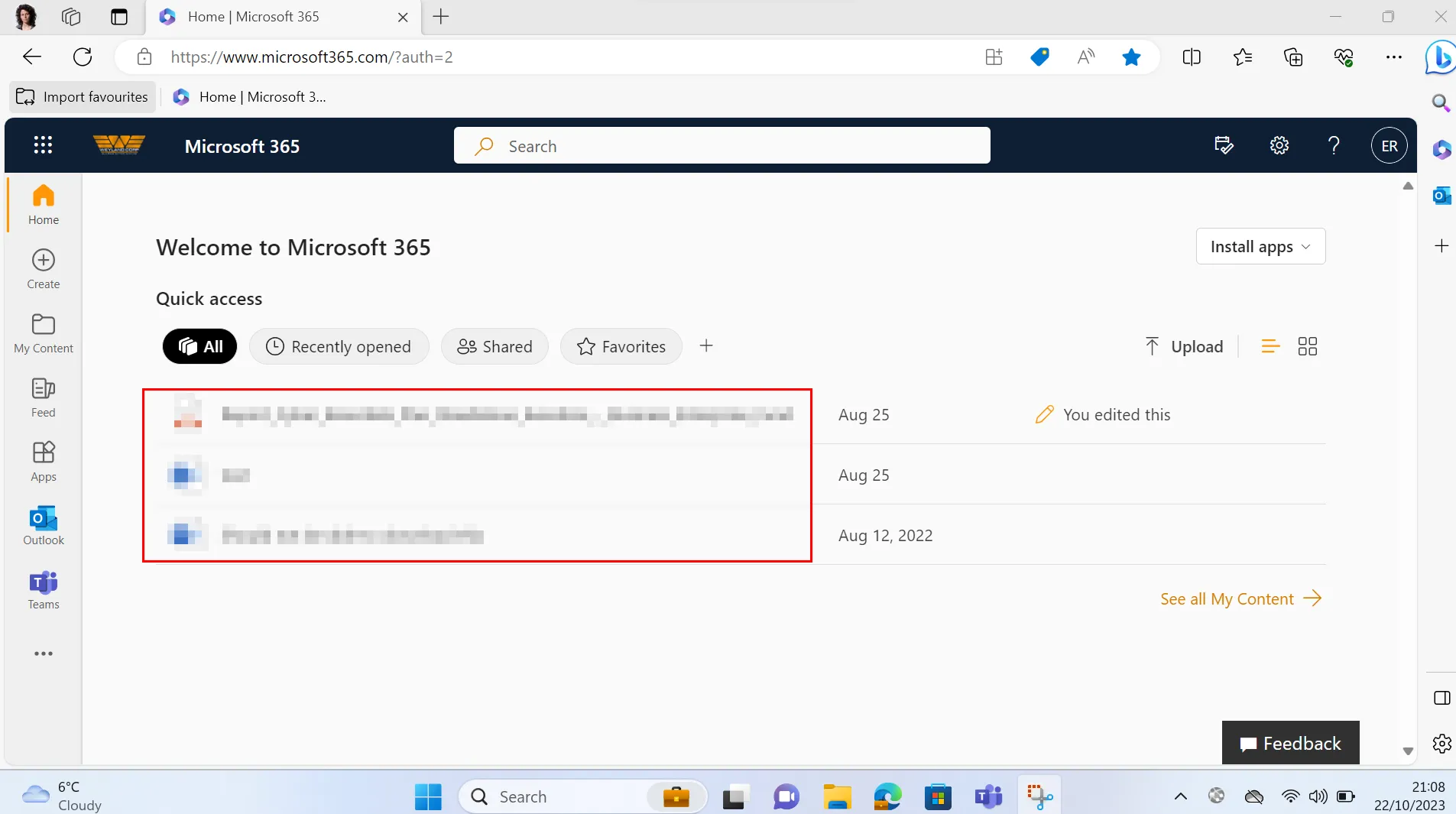Open Microsoft Store from the taskbar
The width and height of the screenshot is (1456, 814).
tap(938, 796)
